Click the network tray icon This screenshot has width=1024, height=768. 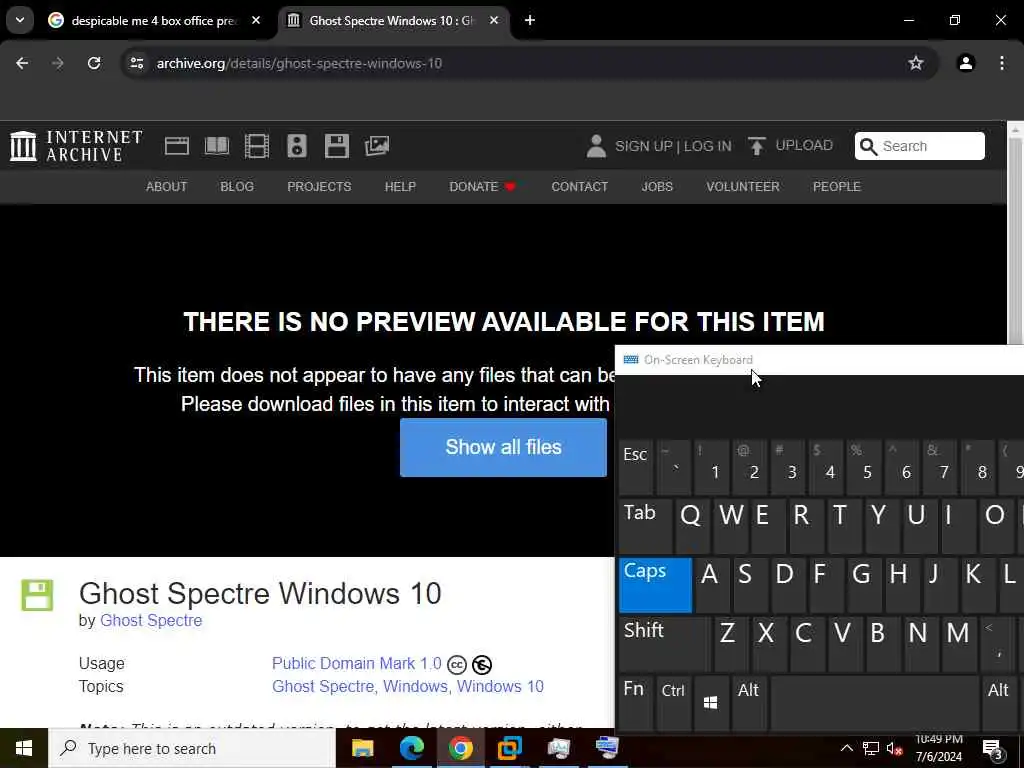coord(871,748)
